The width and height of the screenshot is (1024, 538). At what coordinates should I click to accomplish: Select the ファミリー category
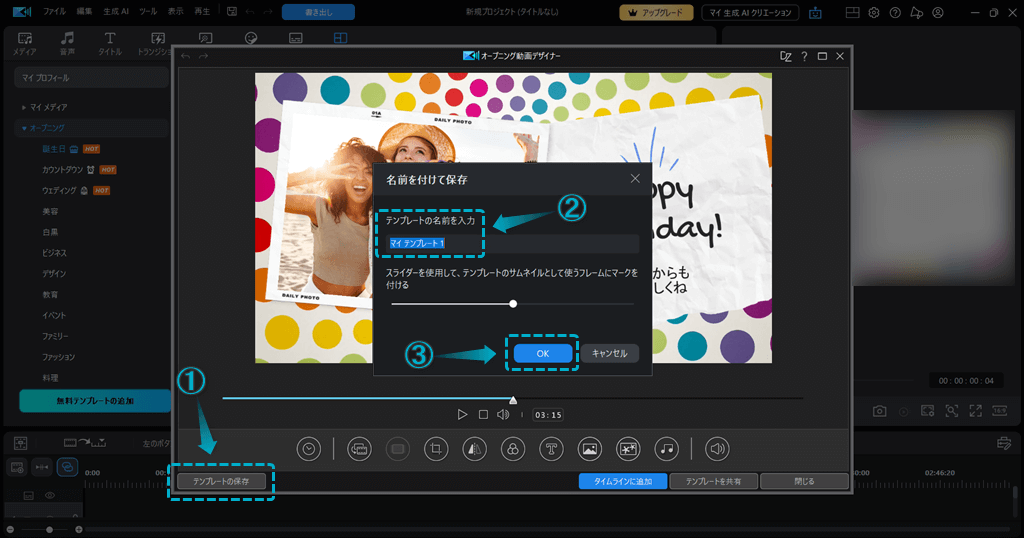55,336
